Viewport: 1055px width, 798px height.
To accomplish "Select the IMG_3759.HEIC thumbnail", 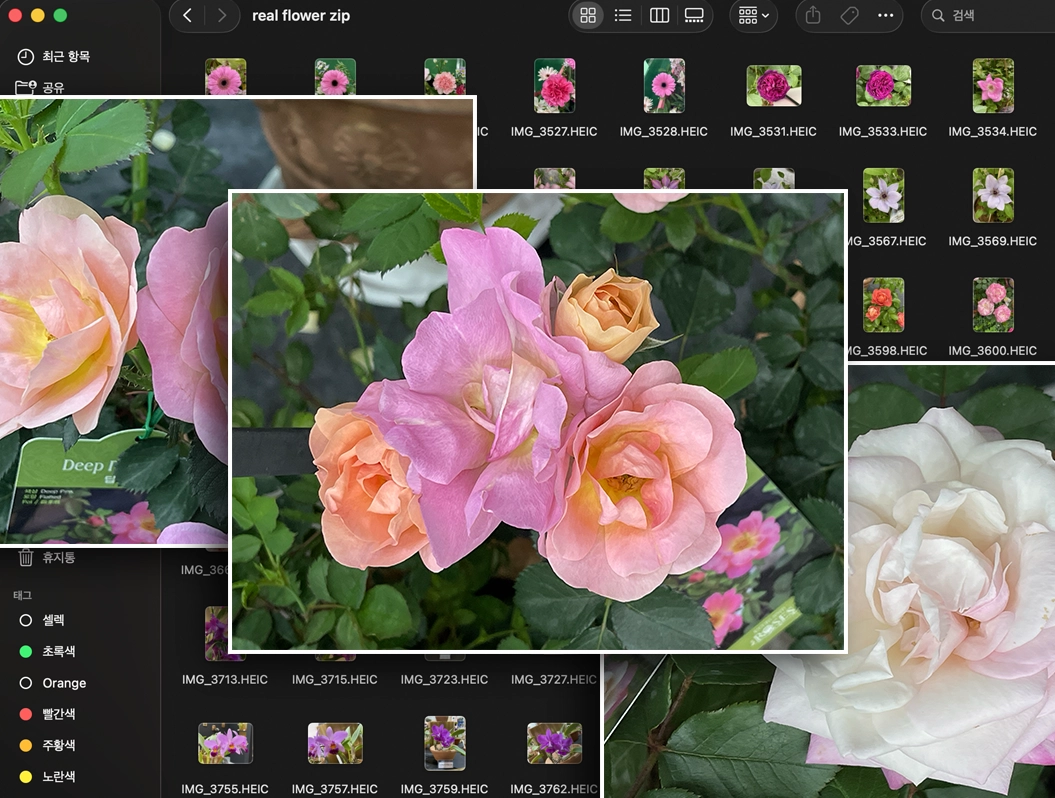I will [445, 743].
